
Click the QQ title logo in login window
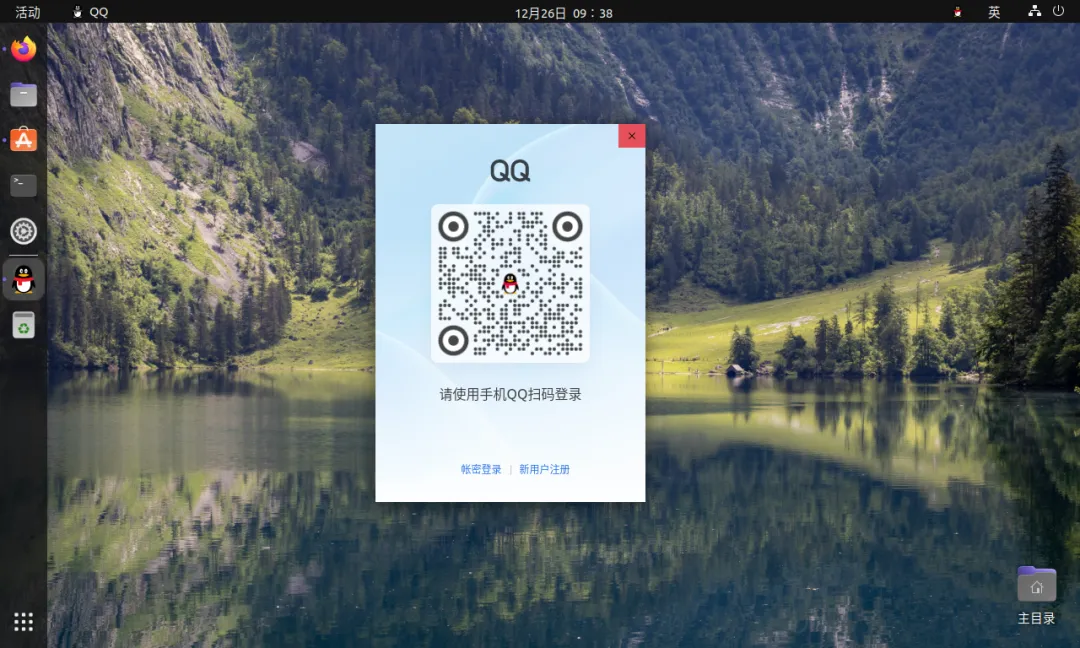(x=510, y=170)
